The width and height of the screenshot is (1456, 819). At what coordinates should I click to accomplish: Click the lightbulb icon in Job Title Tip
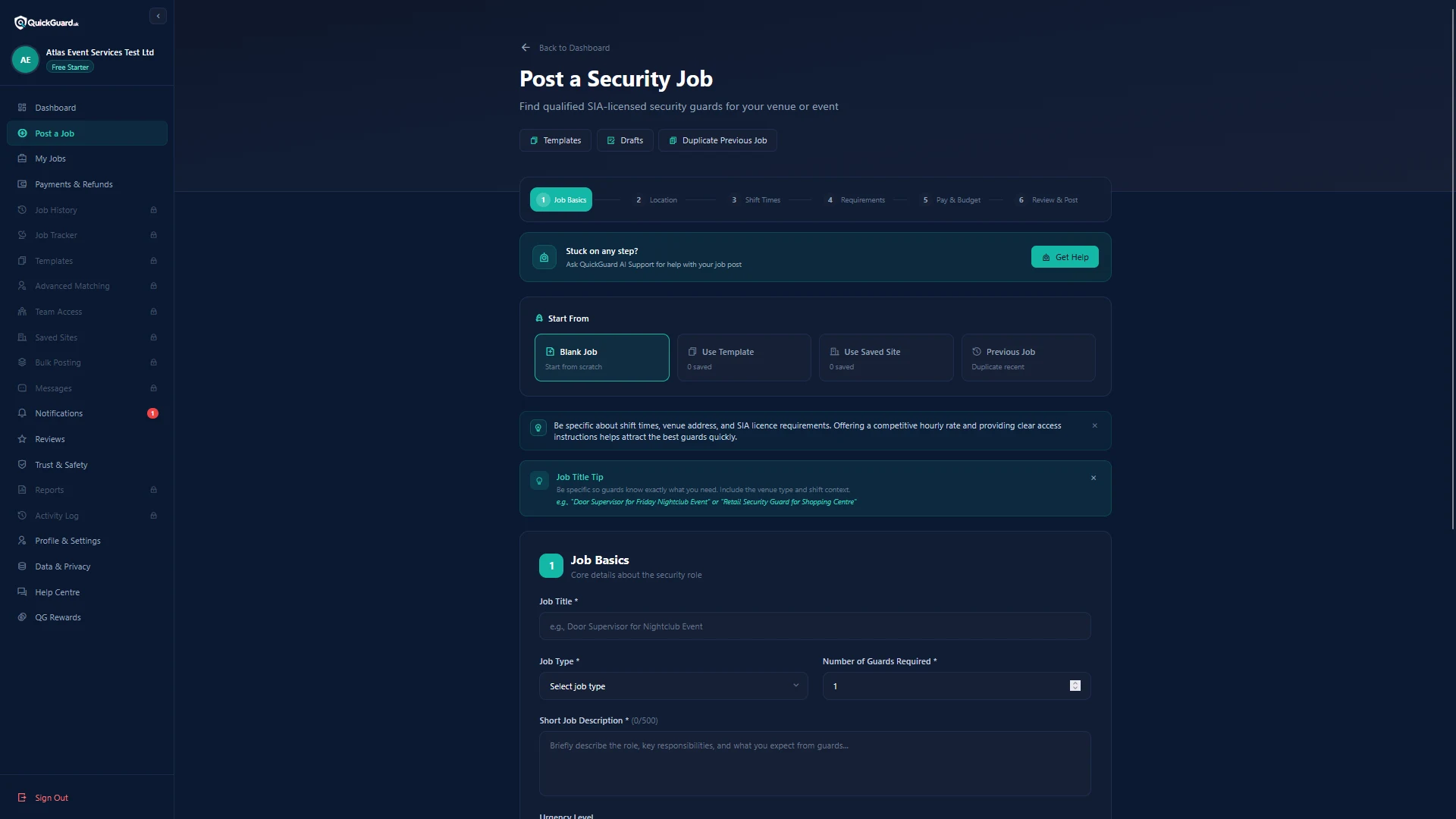tap(539, 481)
